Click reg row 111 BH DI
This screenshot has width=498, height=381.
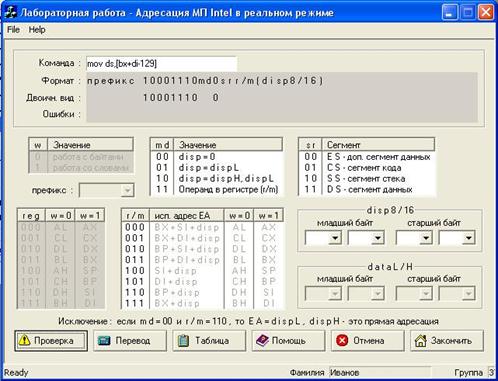coord(61,303)
